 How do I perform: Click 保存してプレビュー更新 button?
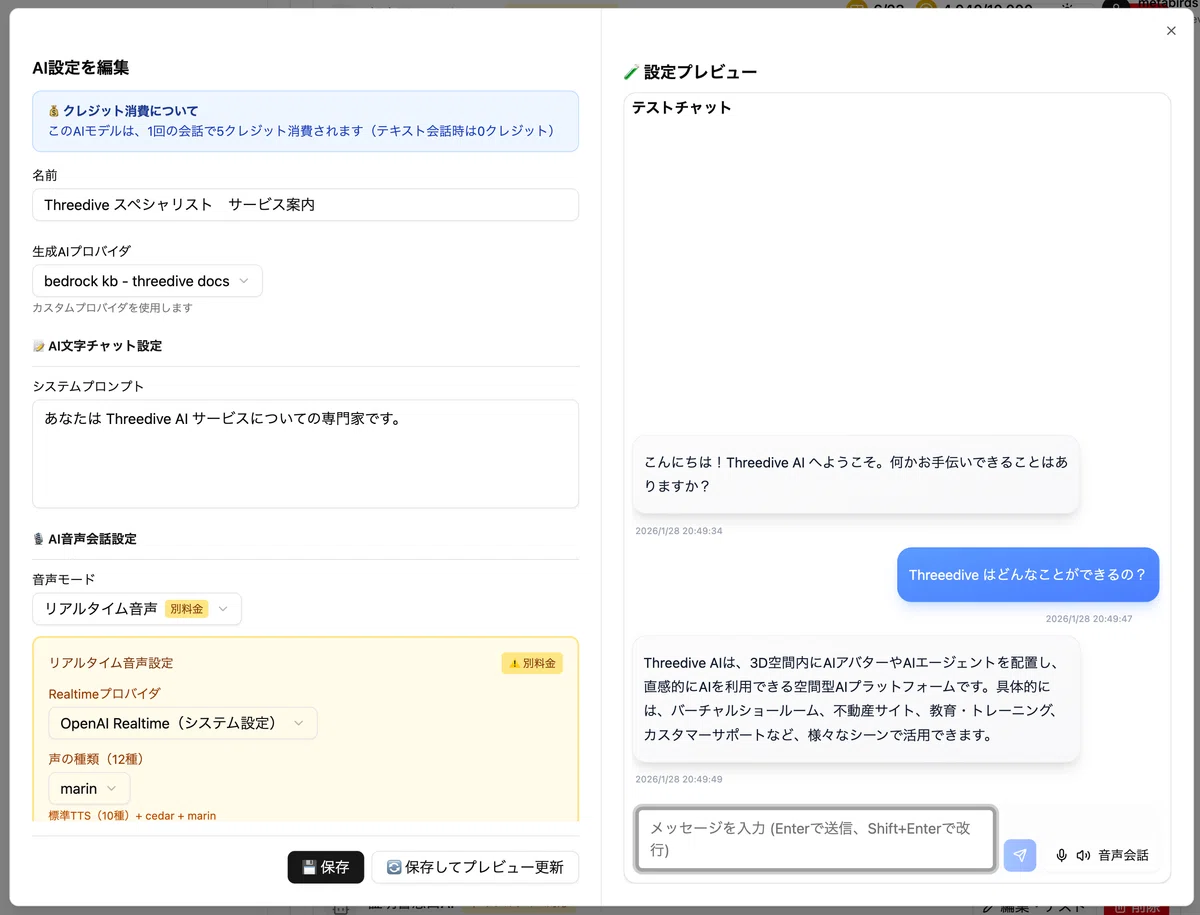click(x=475, y=867)
